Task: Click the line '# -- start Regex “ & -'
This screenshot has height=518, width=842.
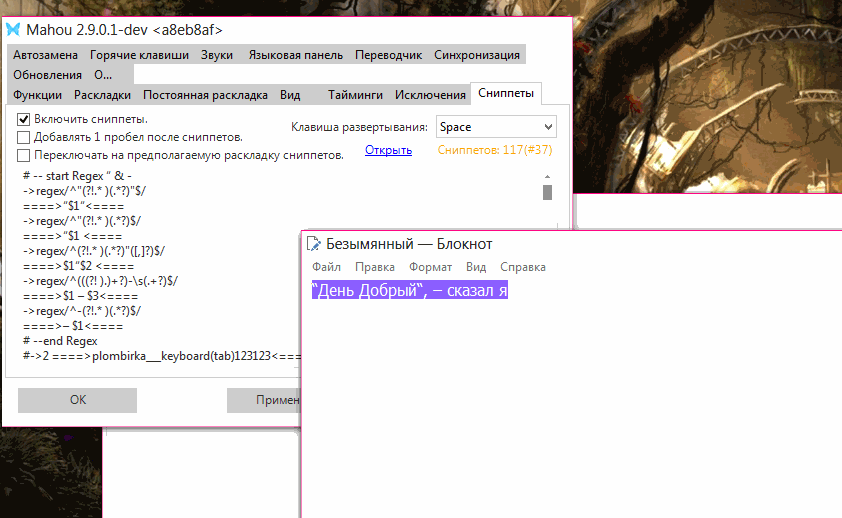Action: pos(77,176)
